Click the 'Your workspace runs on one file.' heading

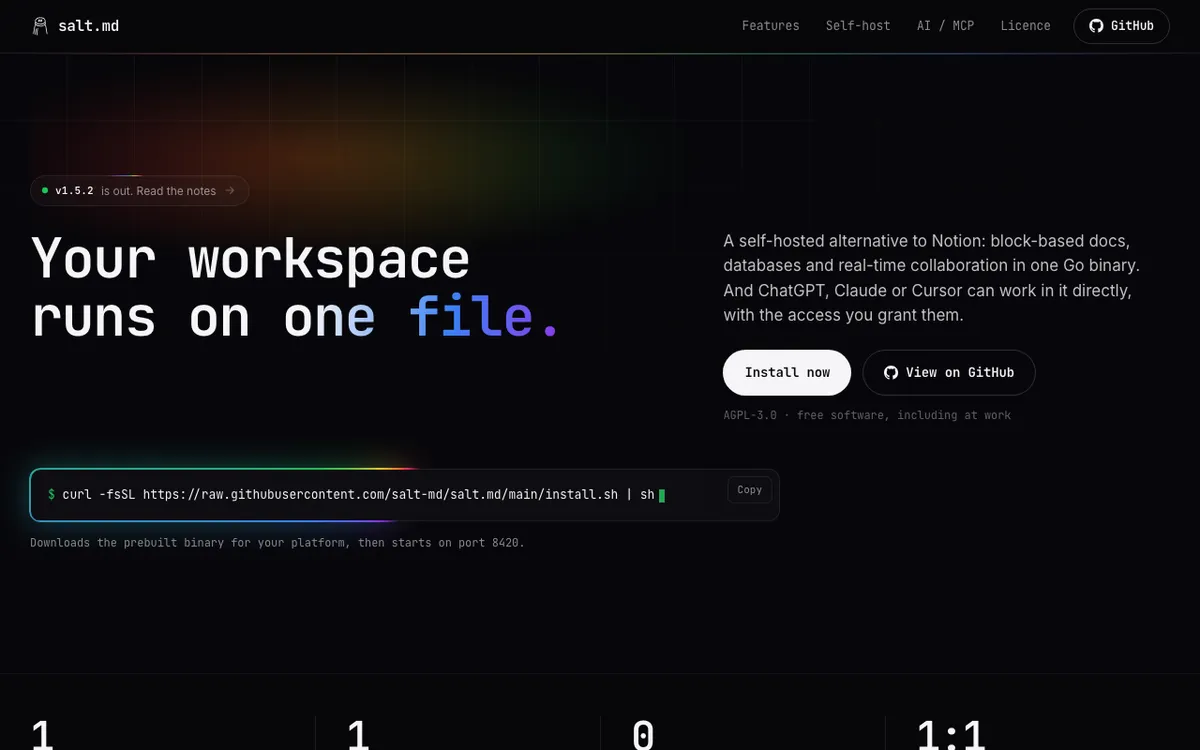pos(295,287)
